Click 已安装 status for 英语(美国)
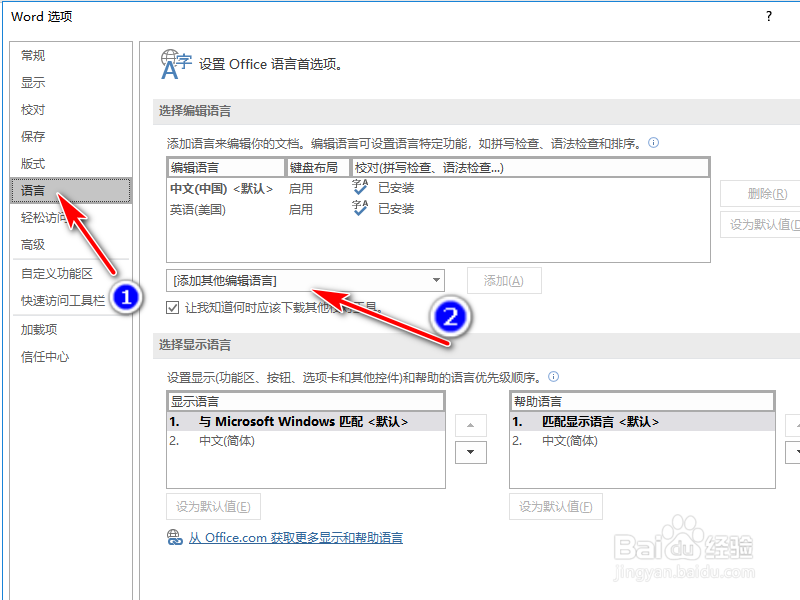 [x=396, y=209]
